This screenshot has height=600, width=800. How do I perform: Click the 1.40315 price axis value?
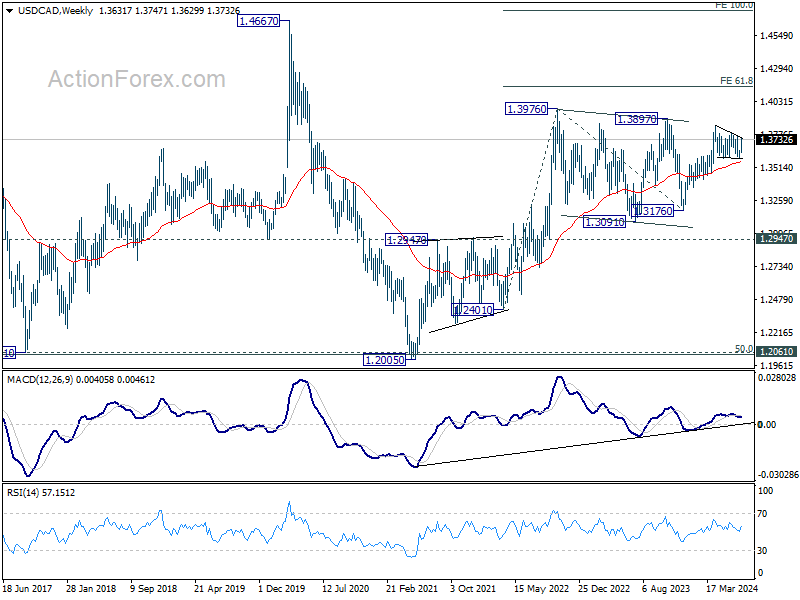point(777,102)
